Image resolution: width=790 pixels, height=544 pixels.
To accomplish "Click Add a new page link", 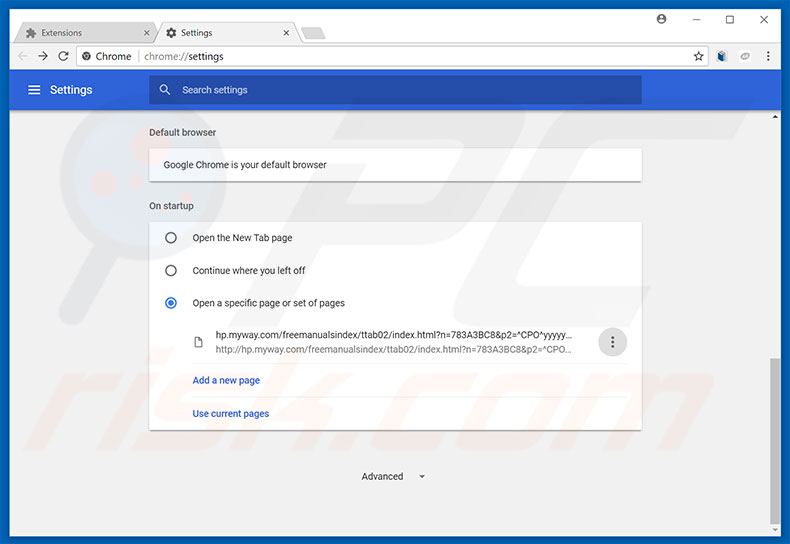I will [226, 380].
